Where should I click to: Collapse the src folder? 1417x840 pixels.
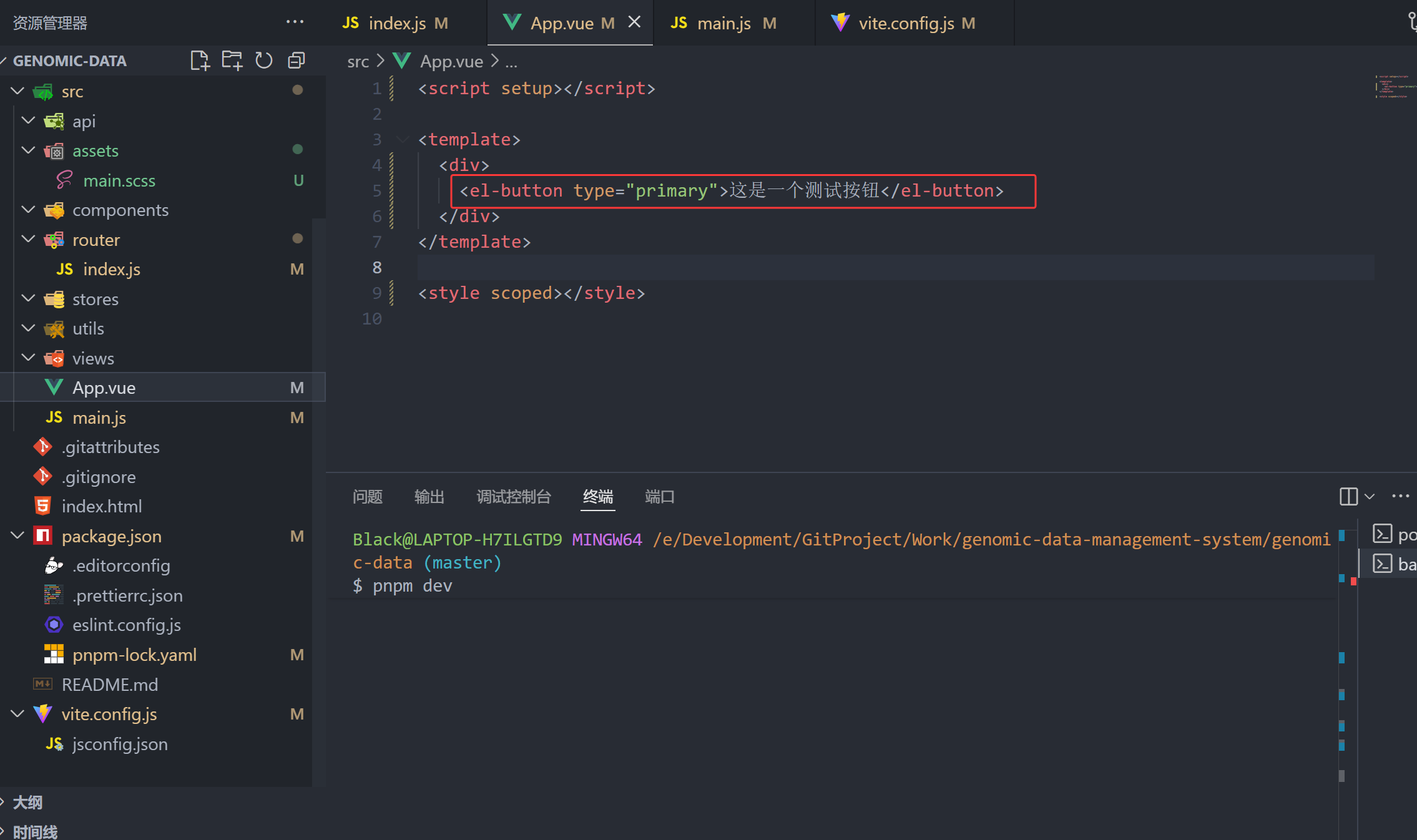(17, 92)
